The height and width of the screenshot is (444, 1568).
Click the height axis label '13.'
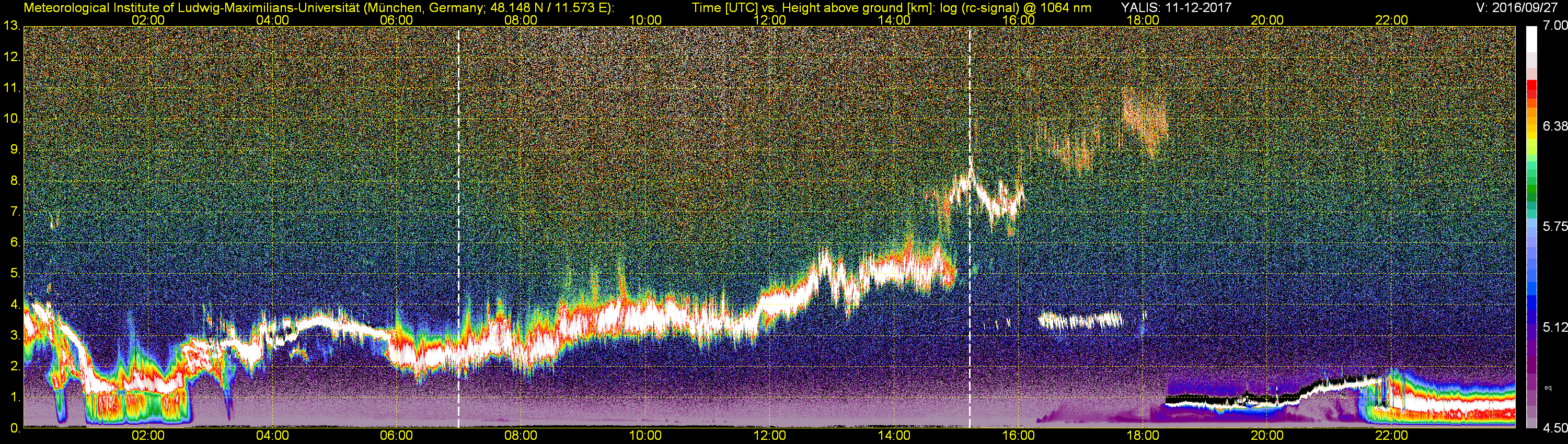tap(11, 26)
